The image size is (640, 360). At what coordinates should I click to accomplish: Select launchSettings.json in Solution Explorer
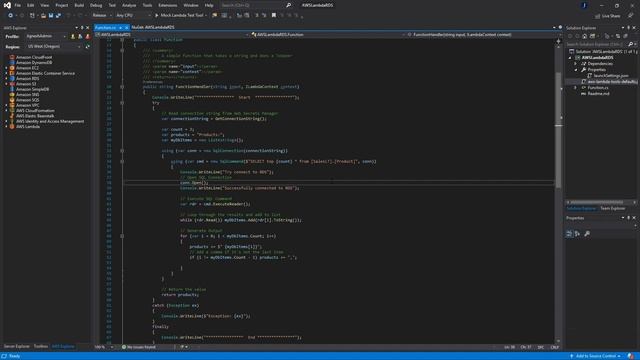(x=611, y=76)
